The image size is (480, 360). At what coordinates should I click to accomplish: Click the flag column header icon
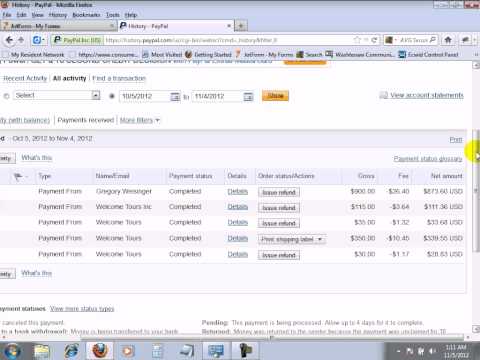[18, 176]
